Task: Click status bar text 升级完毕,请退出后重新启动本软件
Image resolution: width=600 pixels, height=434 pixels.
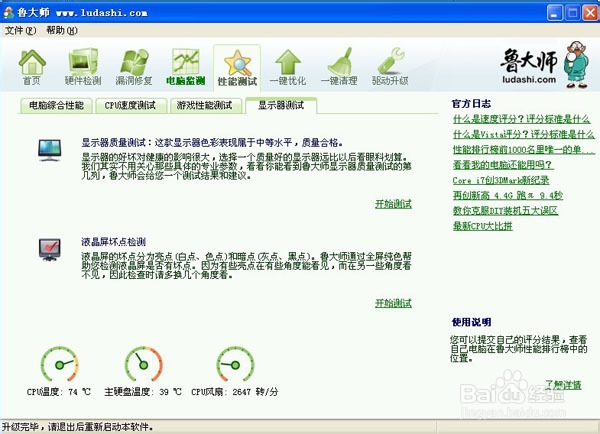Action: pos(78,427)
